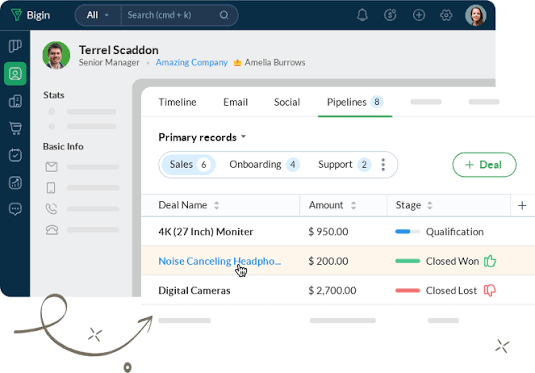The width and height of the screenshot is (535, 373).
Task: Click the Pipelines count badge 8
Action: 377,102
